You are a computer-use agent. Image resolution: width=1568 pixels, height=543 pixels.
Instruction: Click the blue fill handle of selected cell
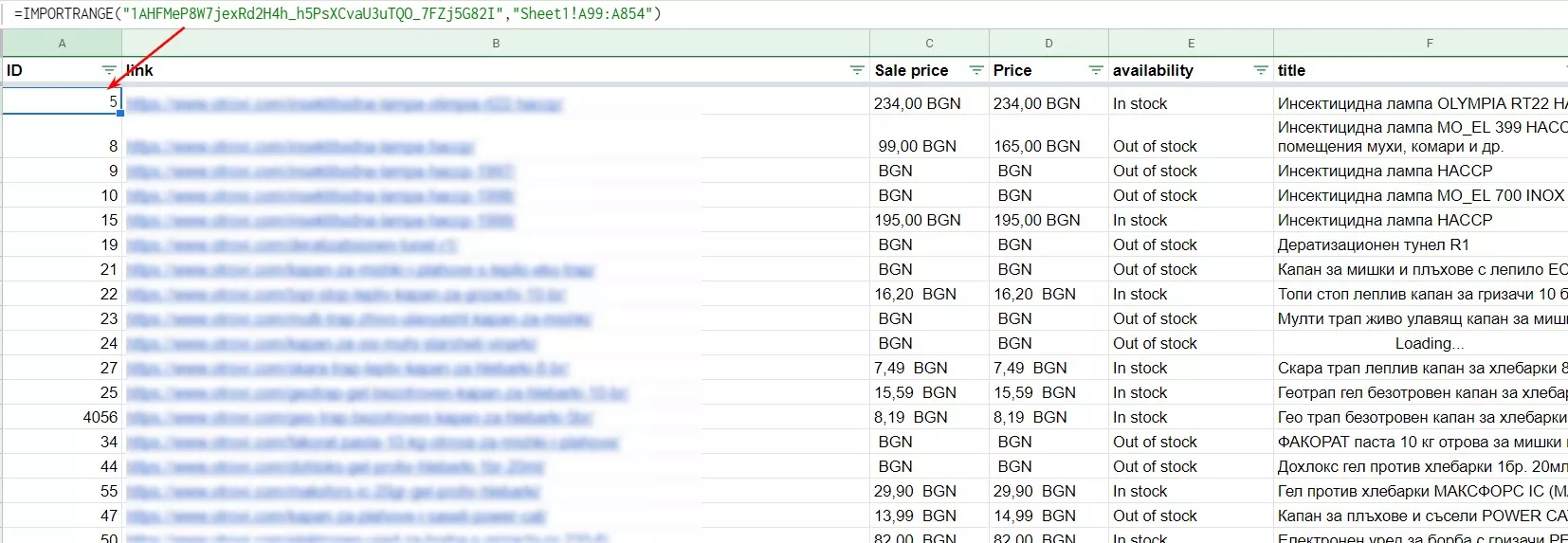pyautogui.click(x=120, y=114)
